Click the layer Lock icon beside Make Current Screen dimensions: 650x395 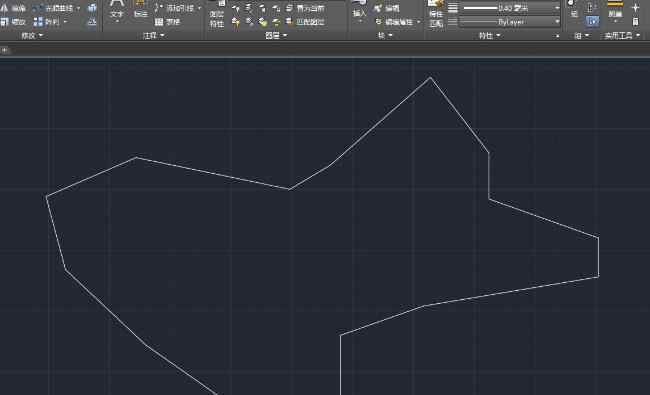tap(276, 8)
